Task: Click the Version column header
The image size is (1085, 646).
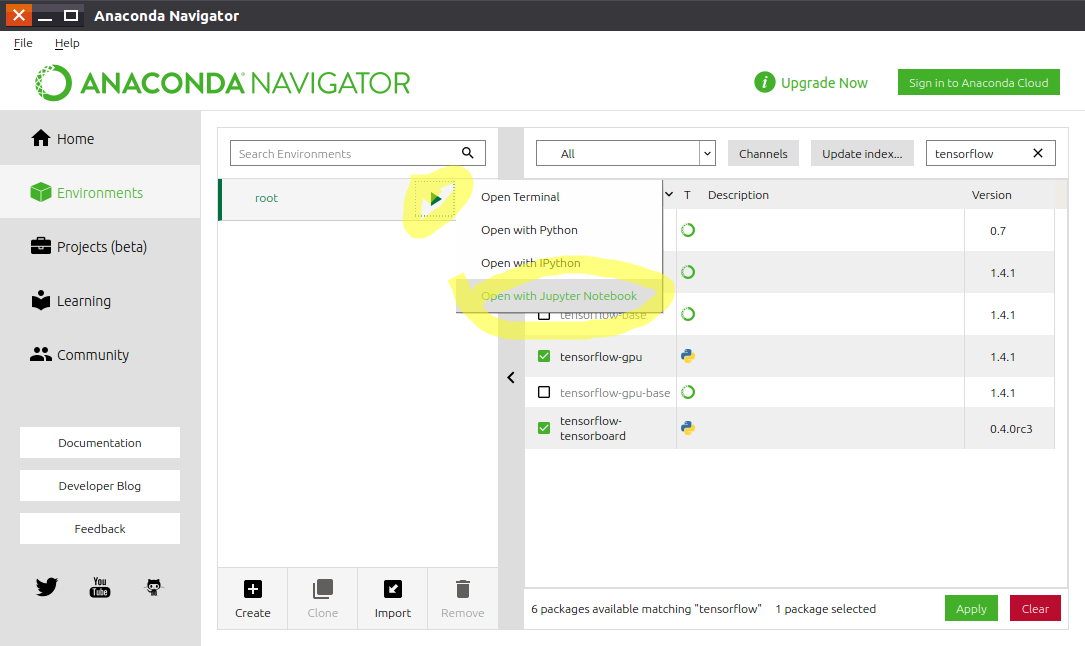Action: [991, 195]
